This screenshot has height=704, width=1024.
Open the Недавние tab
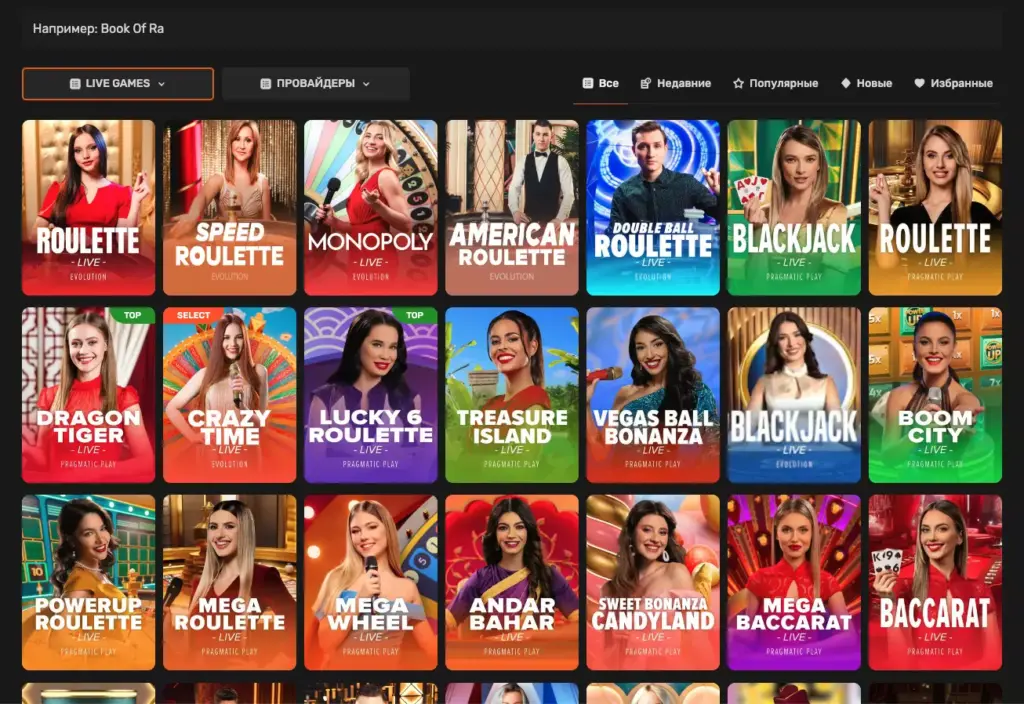click(x=684, y=84)
